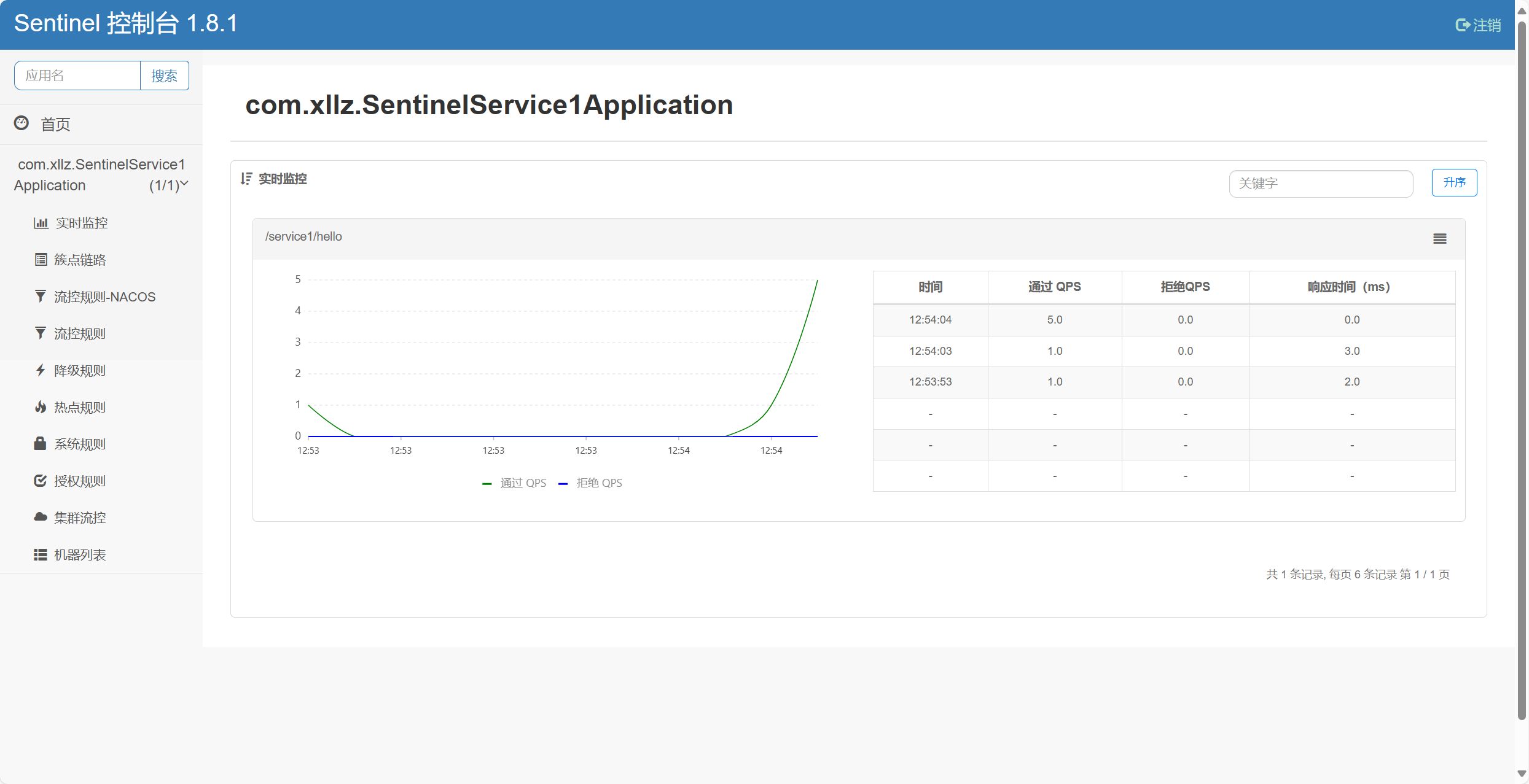Image resolution: width=1529 pixels, height=784 pixels.
Task: Click the Sentinel 控制台 1.8.1 title
Action: click(x=126, y=24)
